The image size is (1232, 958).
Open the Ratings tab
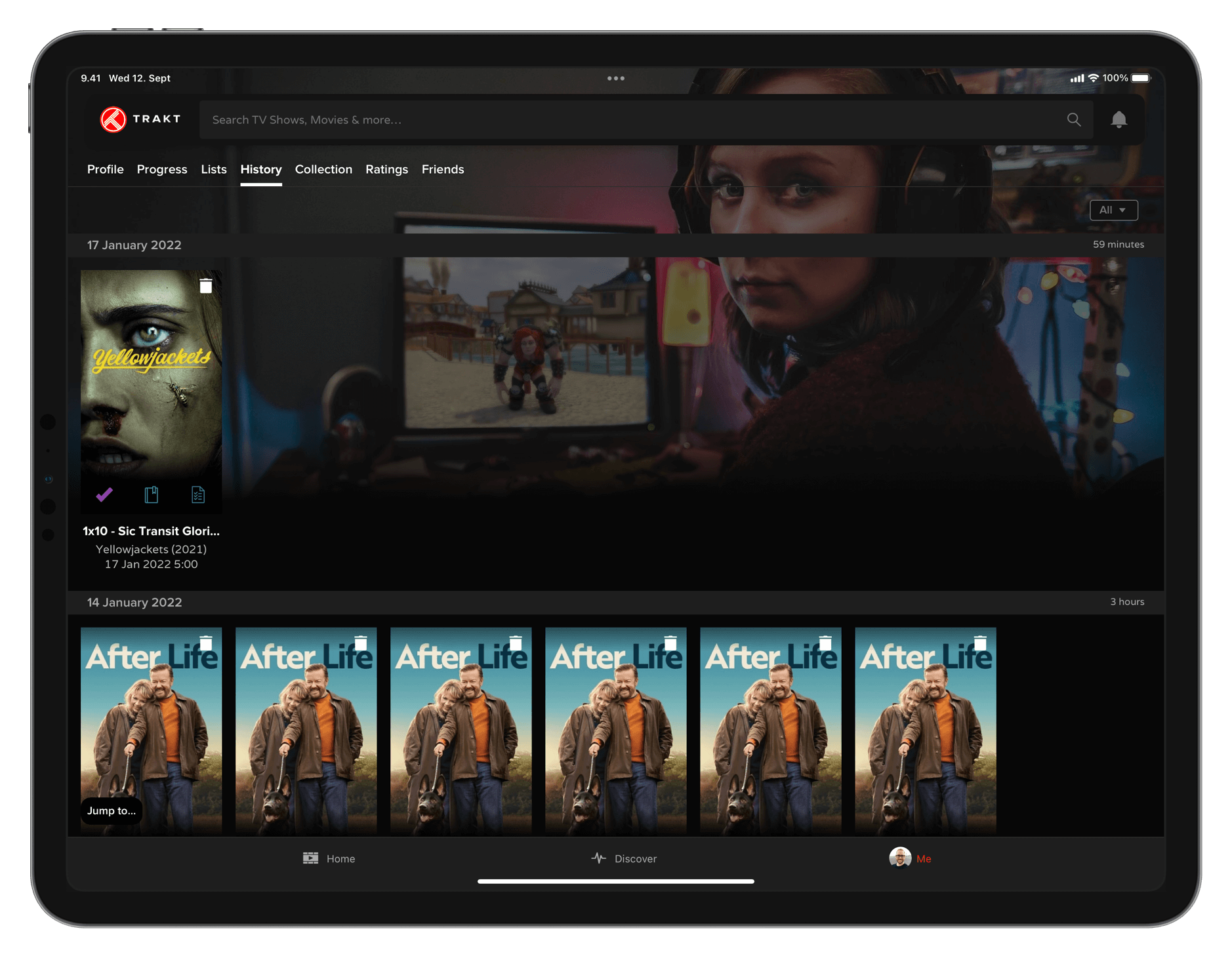tap(386, 169)
